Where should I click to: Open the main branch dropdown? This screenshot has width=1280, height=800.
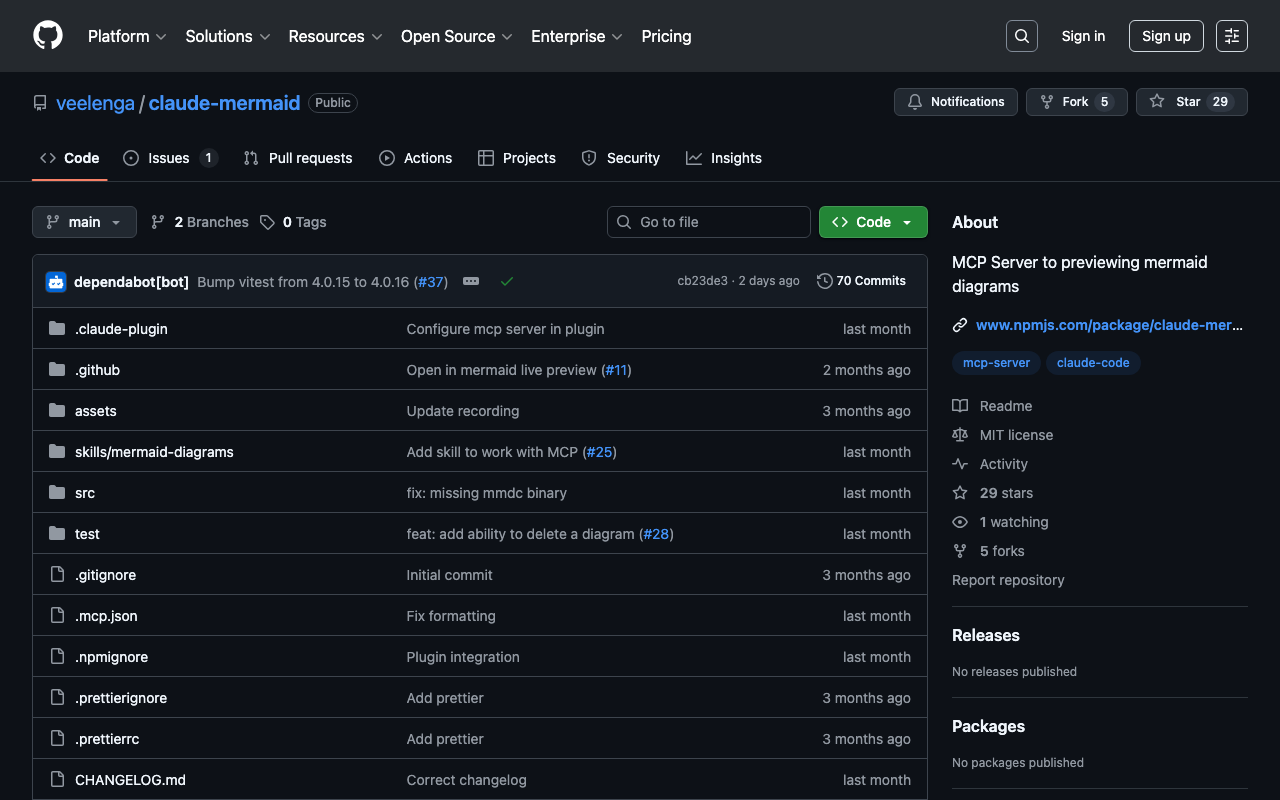(x=84, y=222)
